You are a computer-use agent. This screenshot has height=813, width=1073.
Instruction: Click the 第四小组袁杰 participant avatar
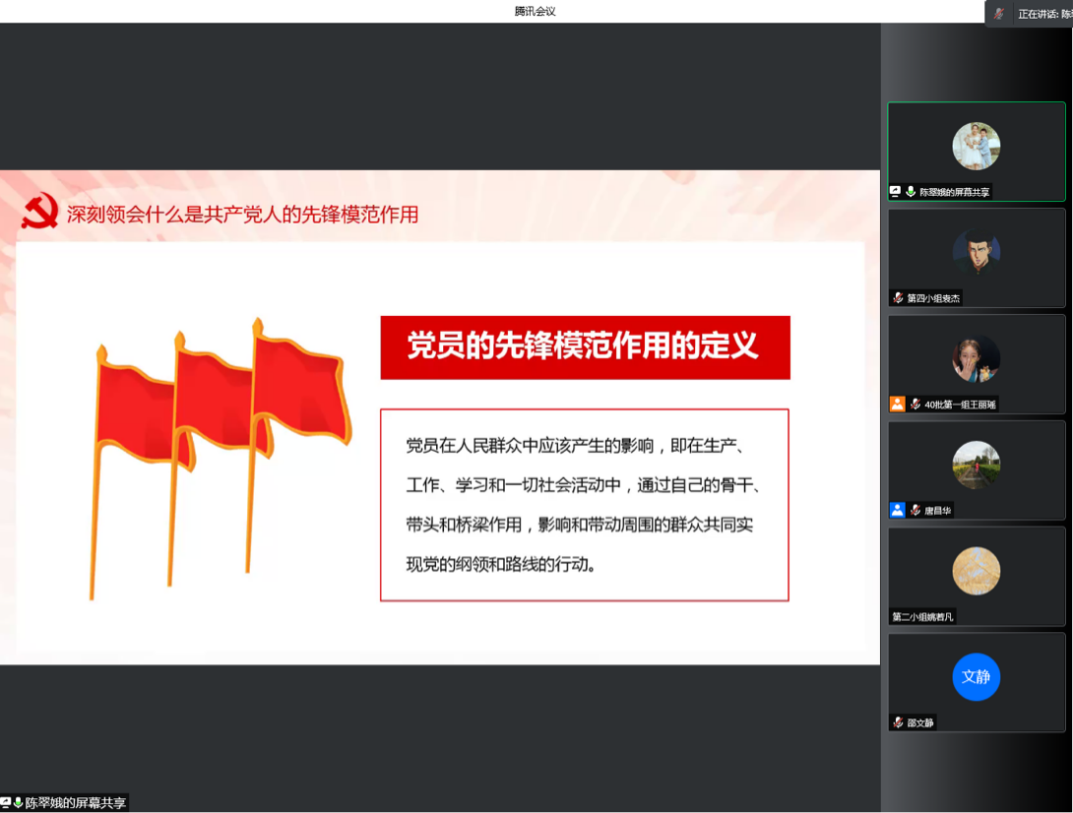(976, 252)
